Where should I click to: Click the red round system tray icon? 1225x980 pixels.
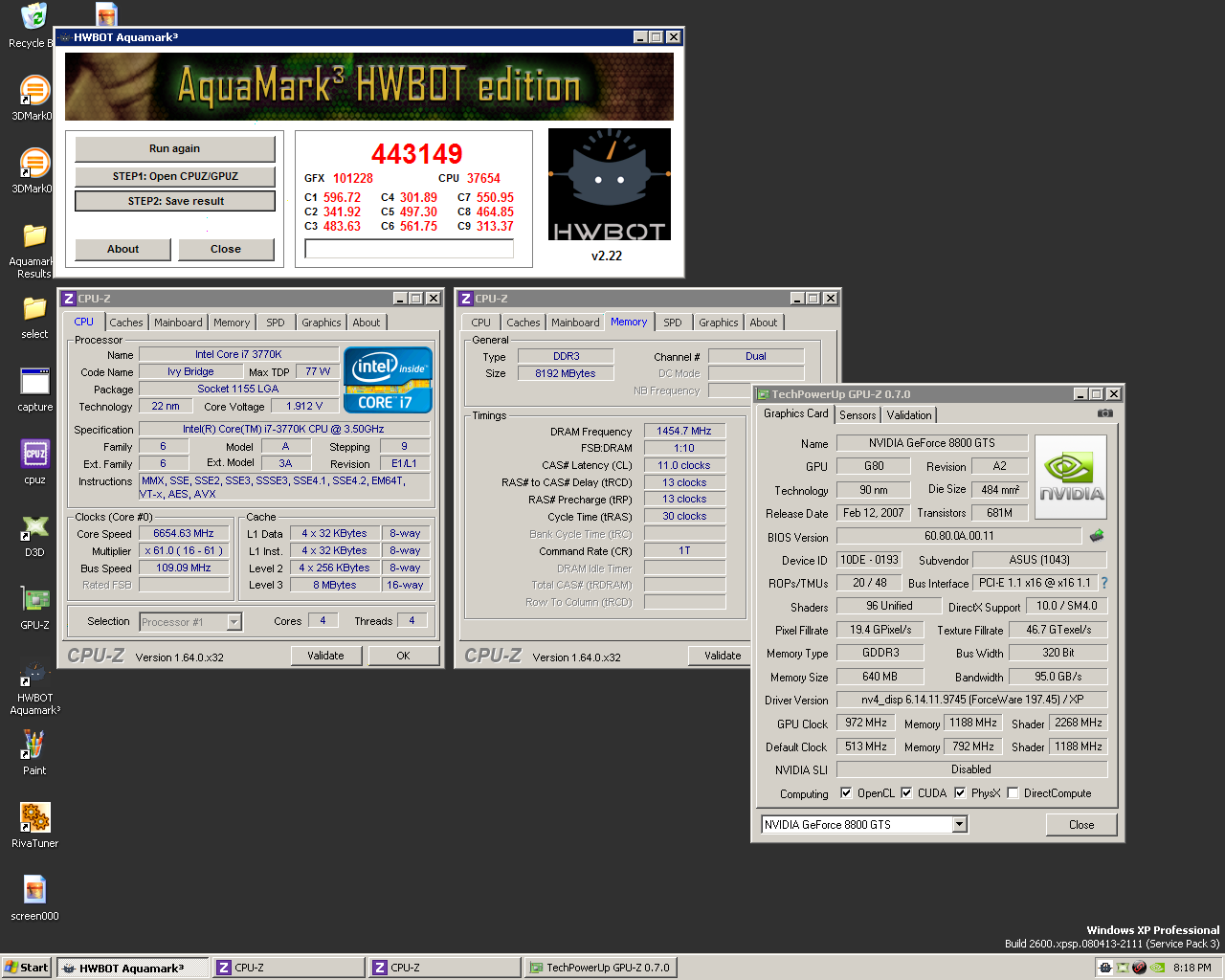1139,968
